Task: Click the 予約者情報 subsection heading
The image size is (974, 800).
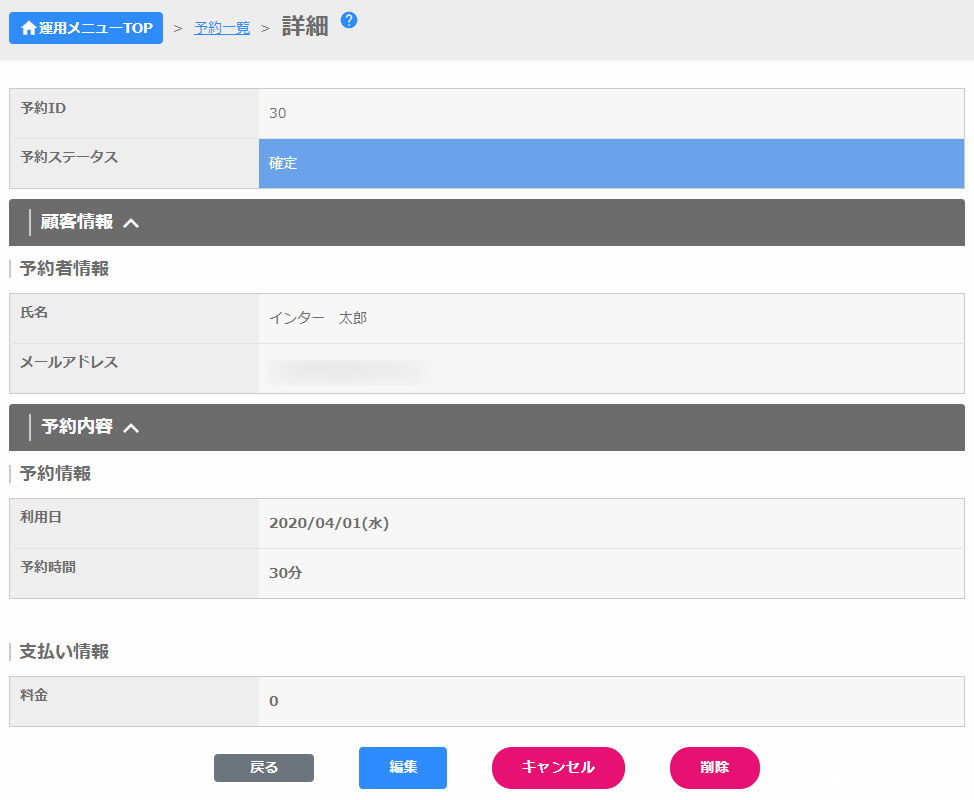Action: [64, 268]
